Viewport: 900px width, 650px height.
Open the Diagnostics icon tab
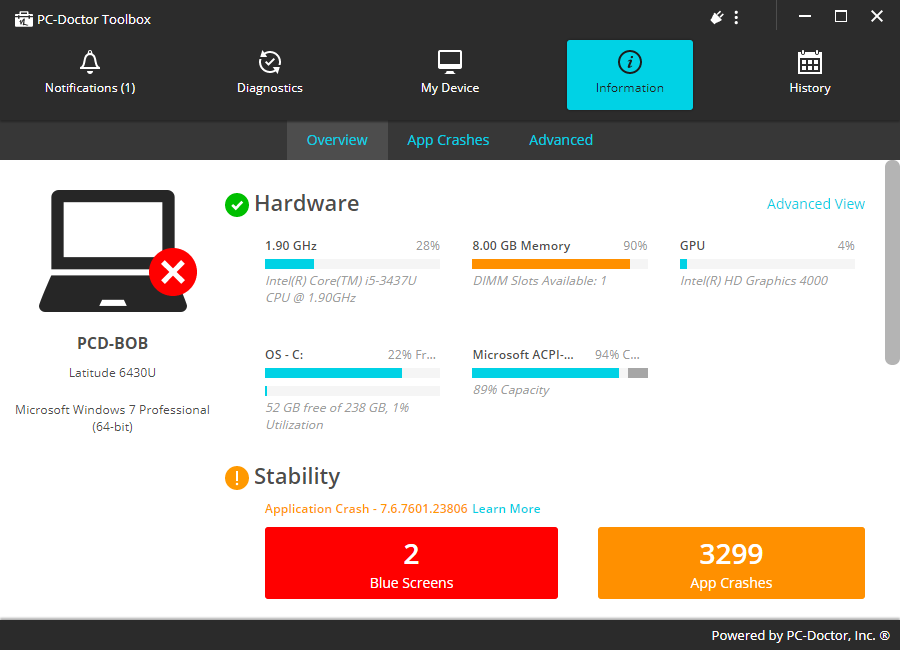click(270, 62)
